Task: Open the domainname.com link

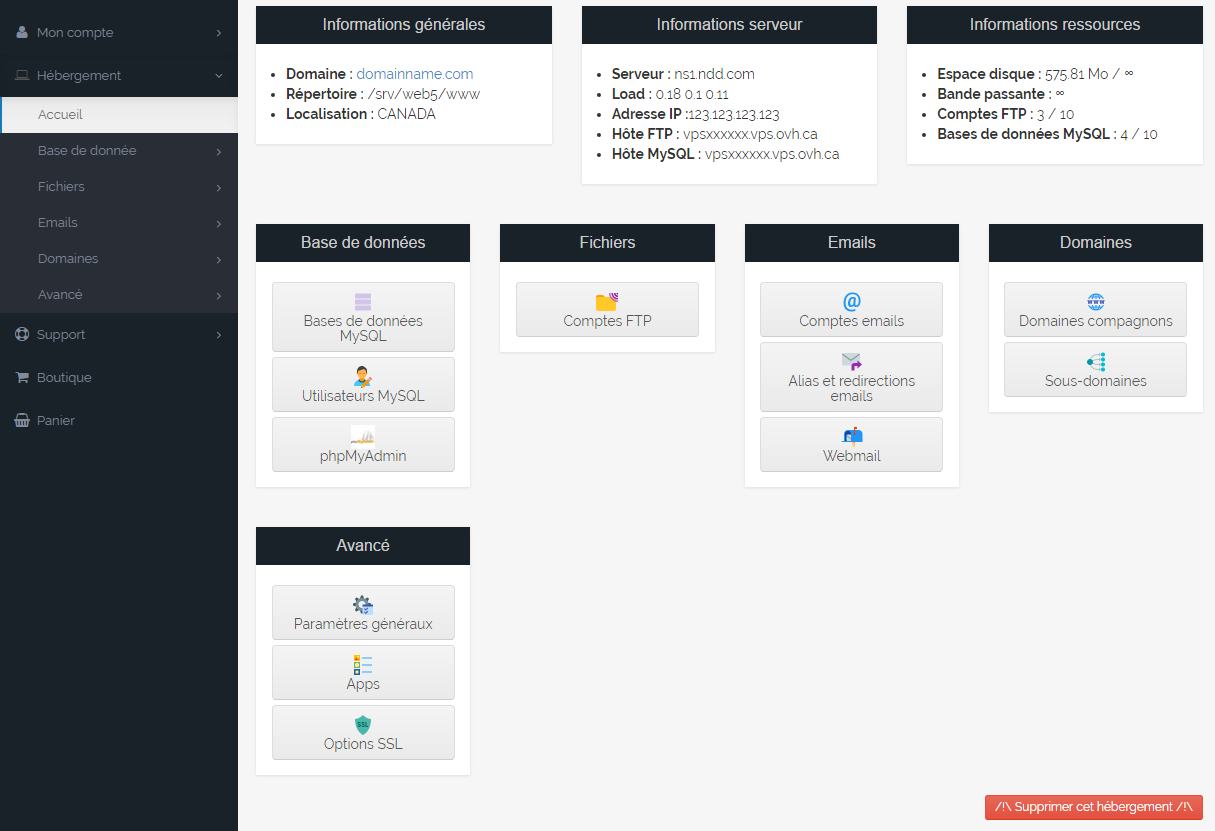Action: [415, 74]
